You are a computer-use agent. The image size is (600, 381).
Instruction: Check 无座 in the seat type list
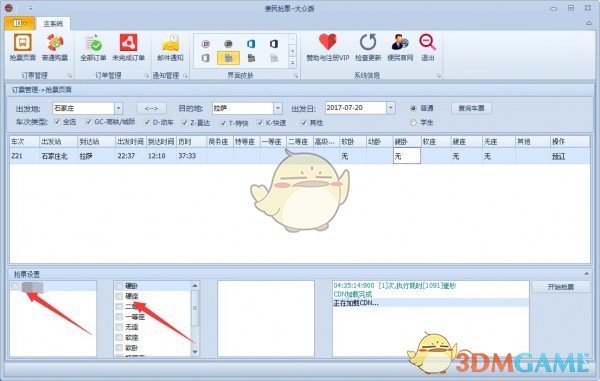coord(119,327)
